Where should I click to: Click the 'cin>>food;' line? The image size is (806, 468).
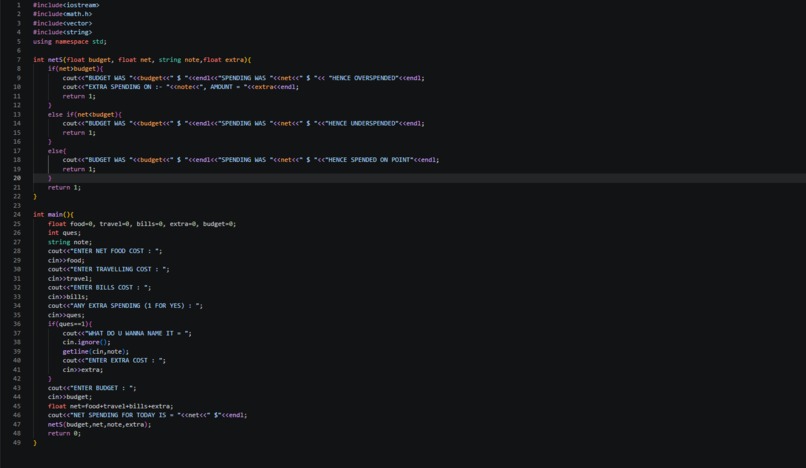pos(66,260)
